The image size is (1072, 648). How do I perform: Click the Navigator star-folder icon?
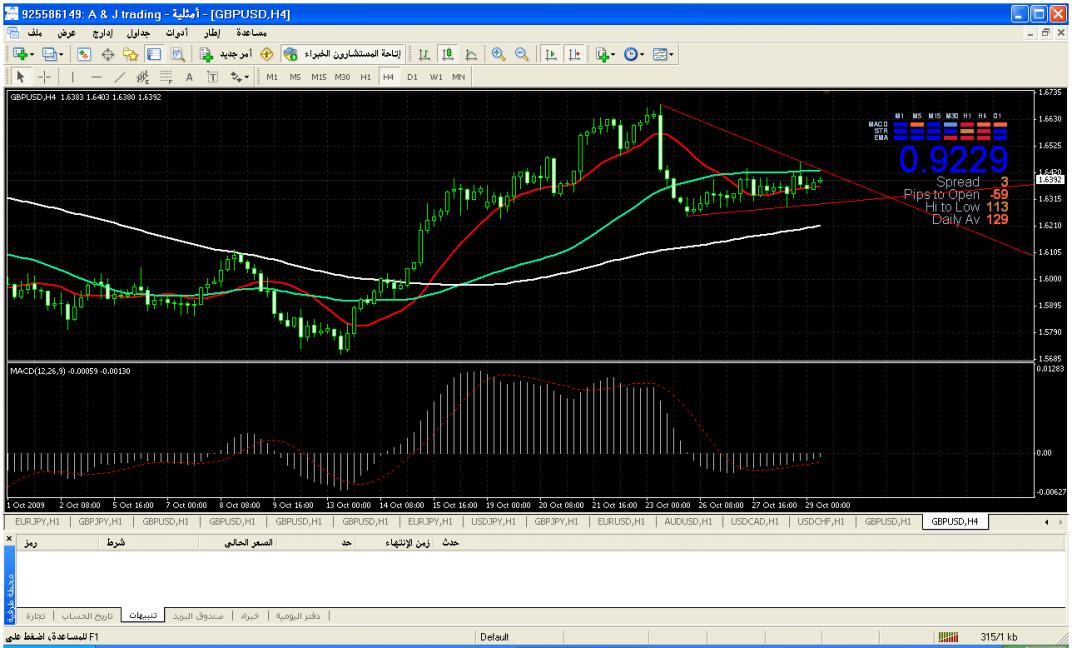point(129,53)
